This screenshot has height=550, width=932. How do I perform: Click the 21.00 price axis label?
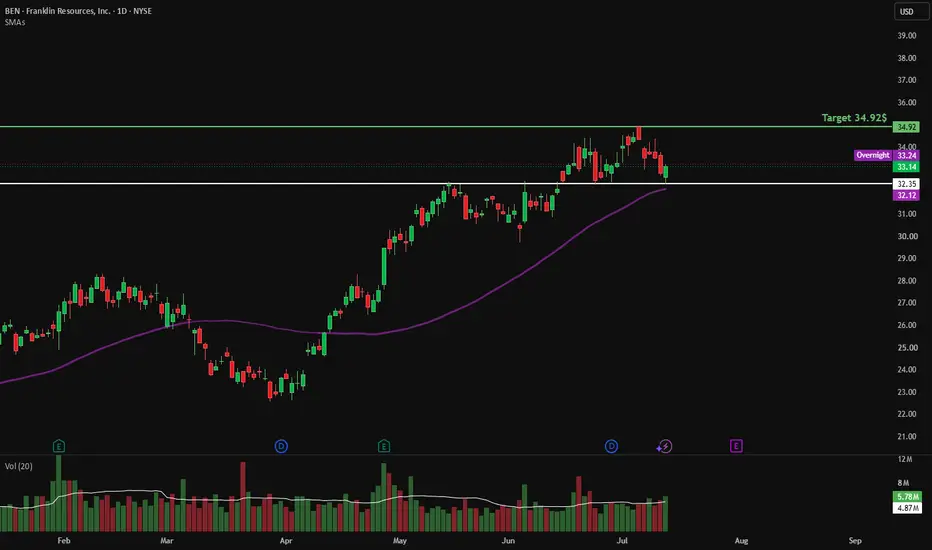906,436
